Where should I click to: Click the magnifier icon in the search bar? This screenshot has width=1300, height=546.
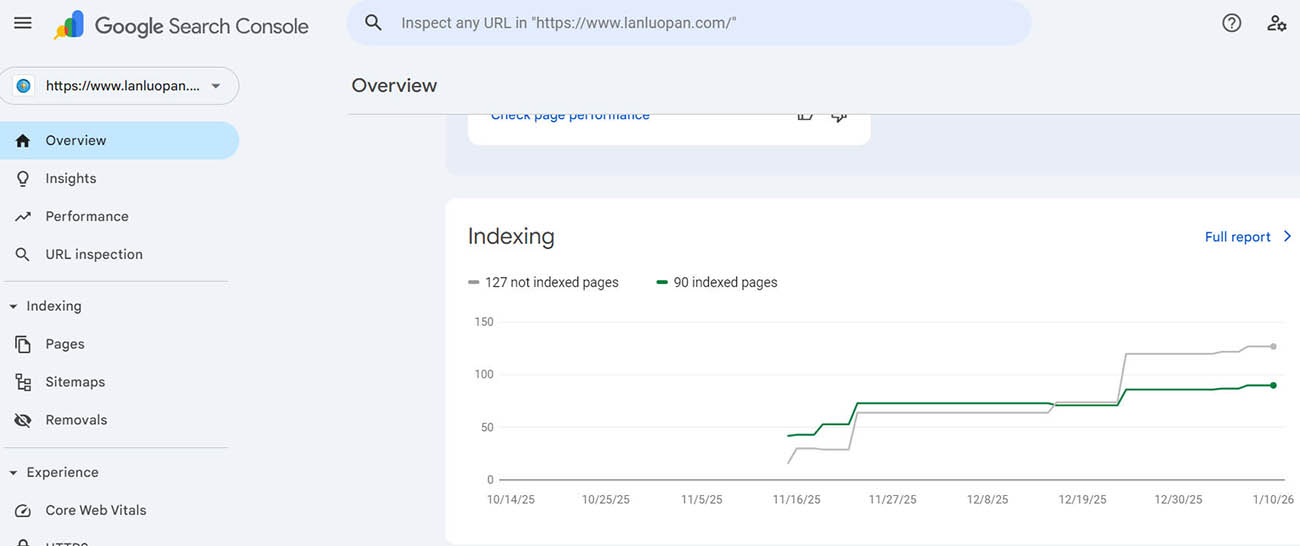(x=373, y=23)
